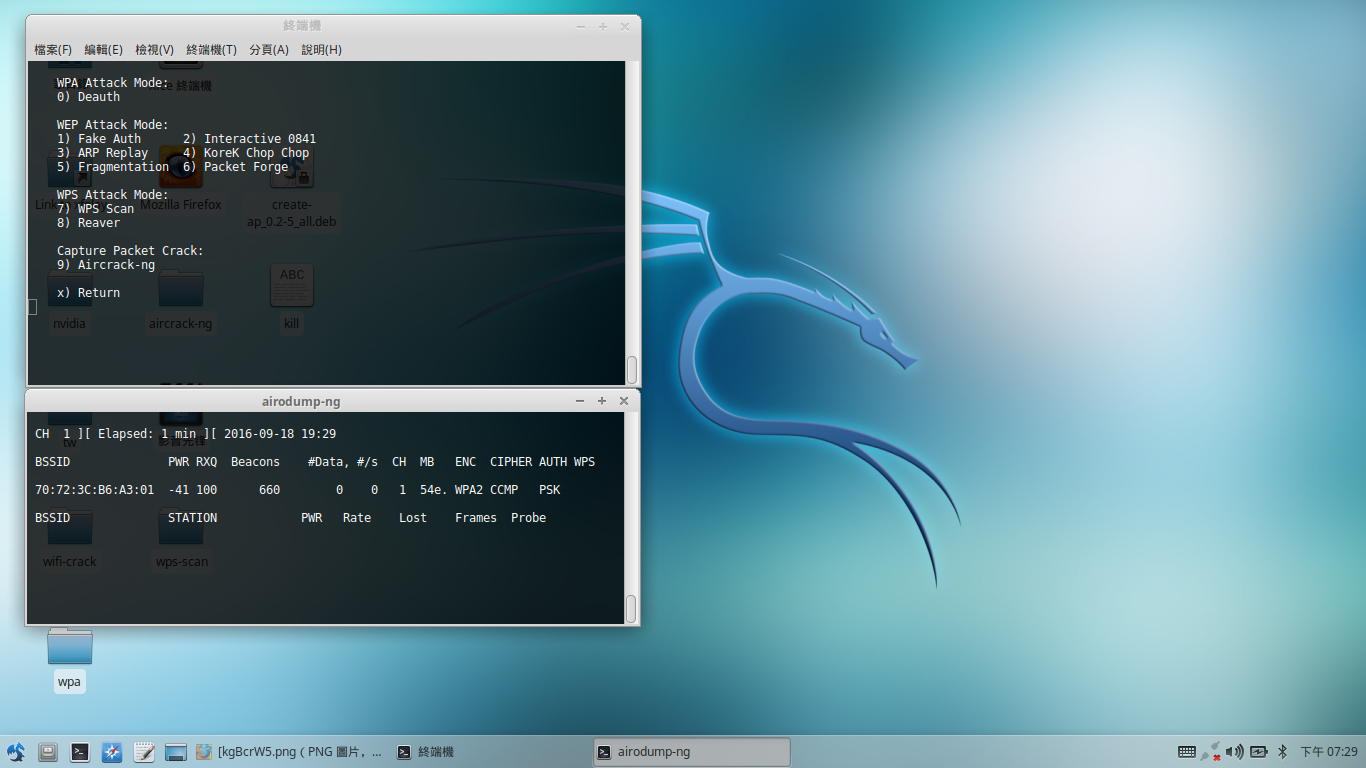Click the '2) Interactive 0841' option text

coord(249,139)
